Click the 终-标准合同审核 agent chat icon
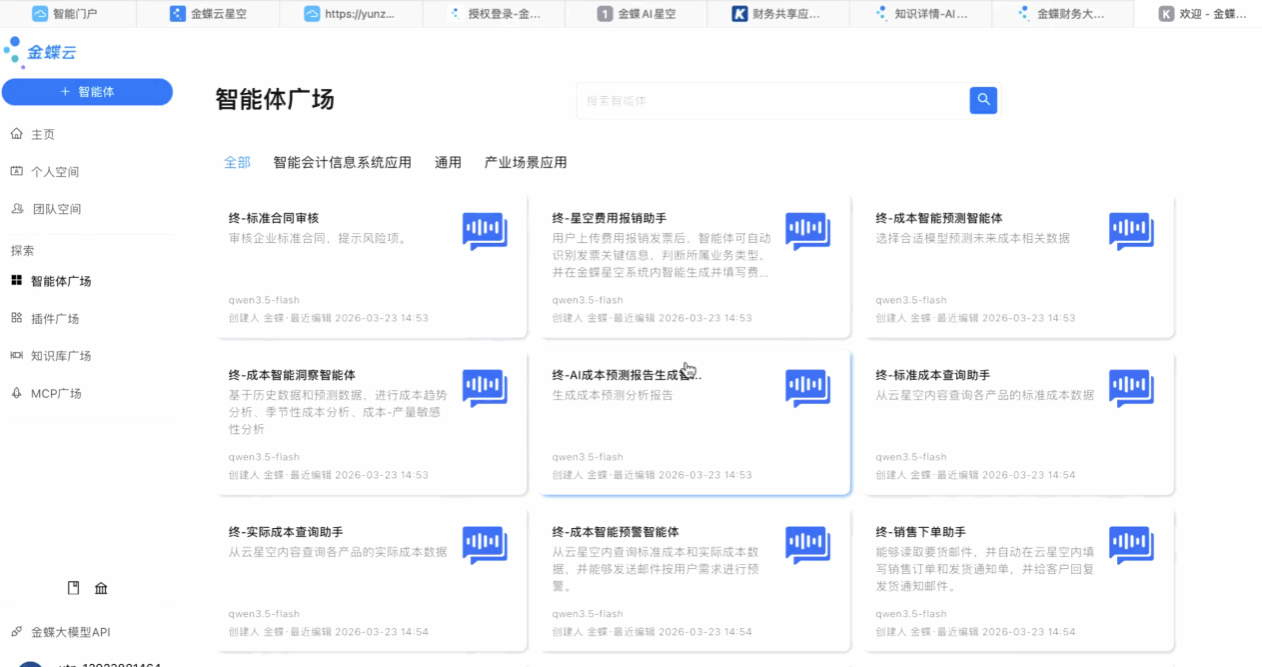Screen dimensions: 1262x667 click(x=484, y=231)
